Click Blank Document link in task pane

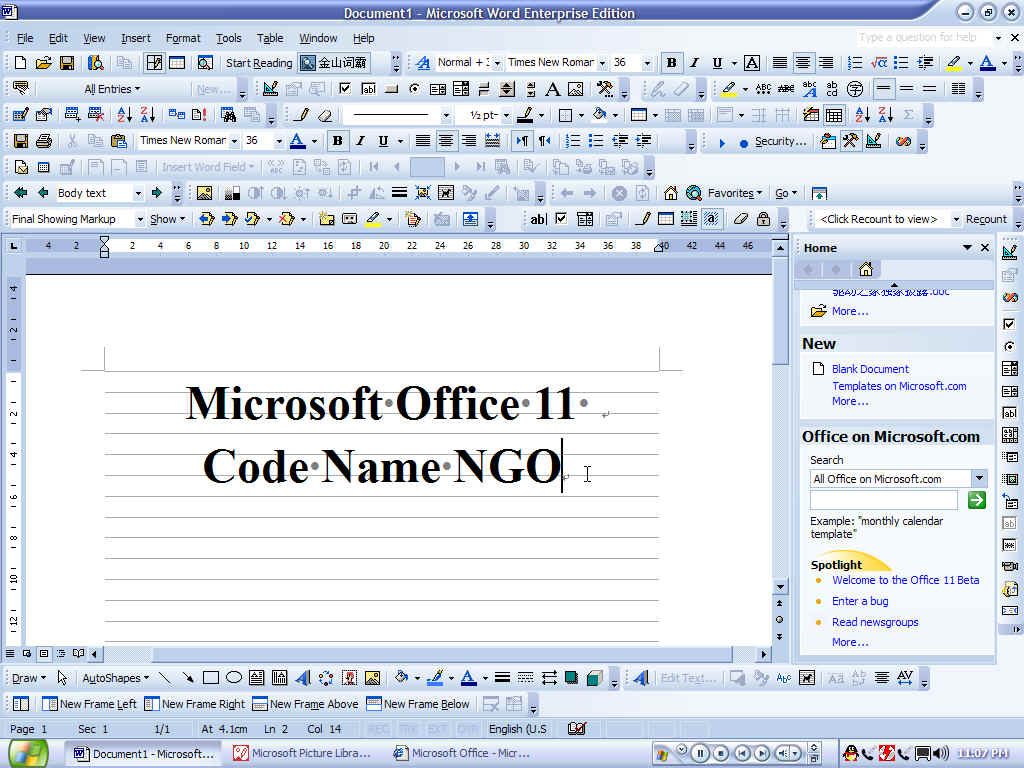tap(870, 369)
